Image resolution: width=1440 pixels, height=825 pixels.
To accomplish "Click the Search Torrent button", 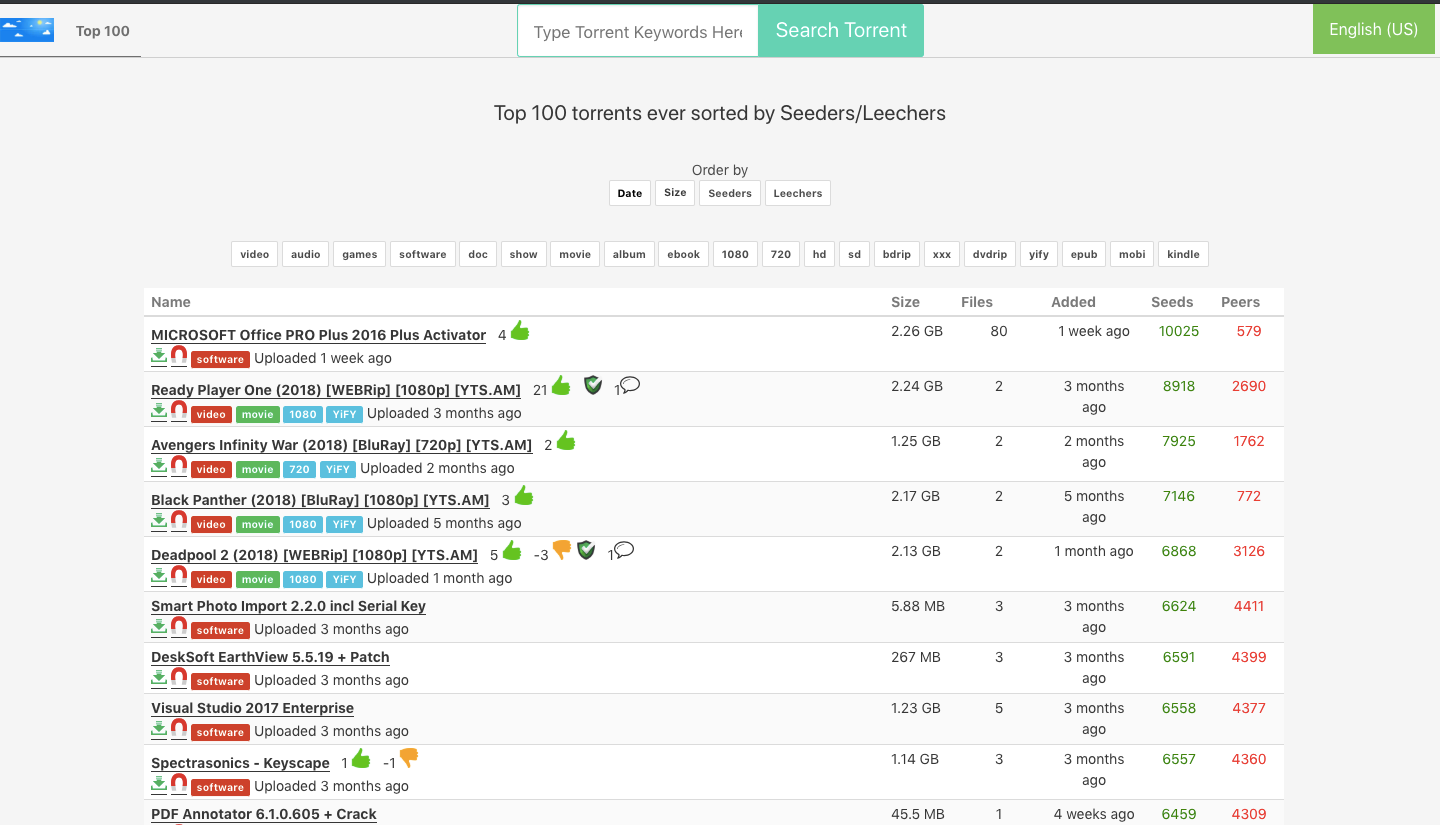I will pyautogui.click(x=841, y=31).
